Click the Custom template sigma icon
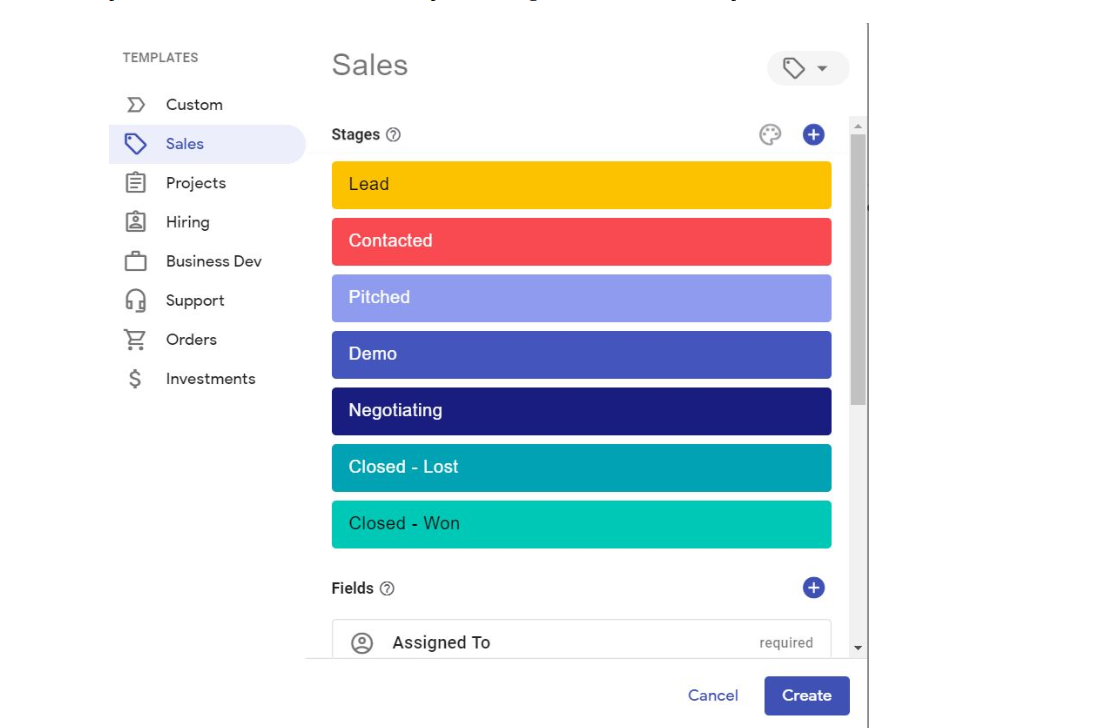1105x728 pixels. coord(135,105)
